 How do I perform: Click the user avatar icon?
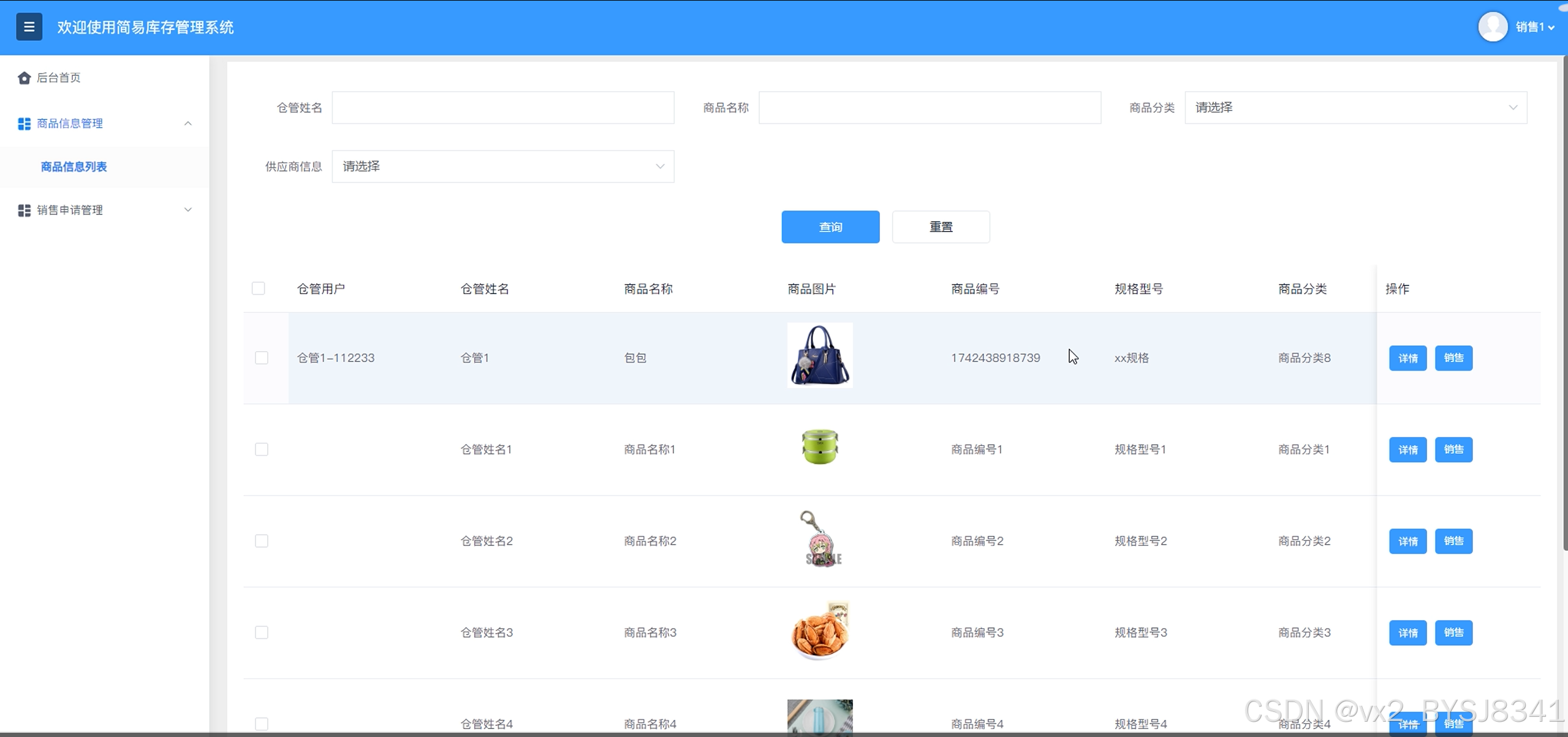1492,27
